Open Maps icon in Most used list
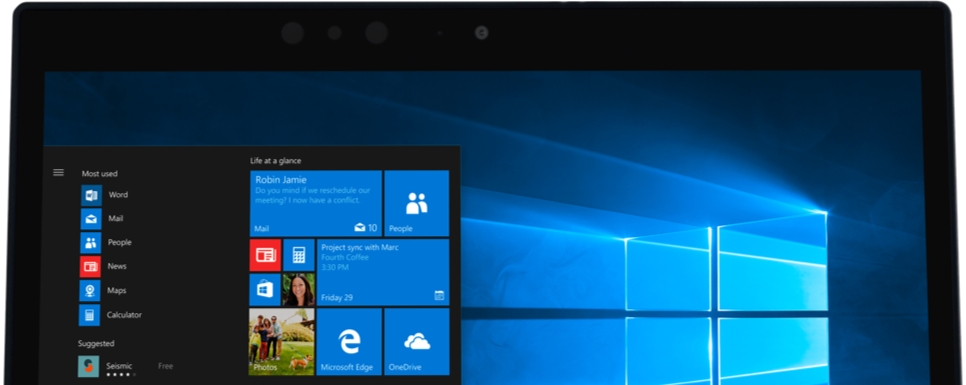This screenshot has width=966, height=385. coord(90,291)
